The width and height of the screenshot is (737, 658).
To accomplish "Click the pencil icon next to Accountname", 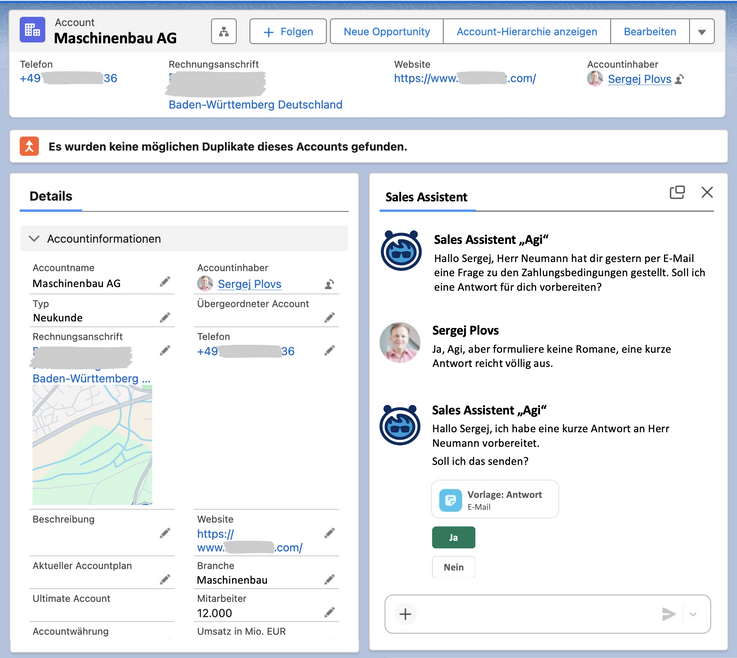I will (165, 283).
